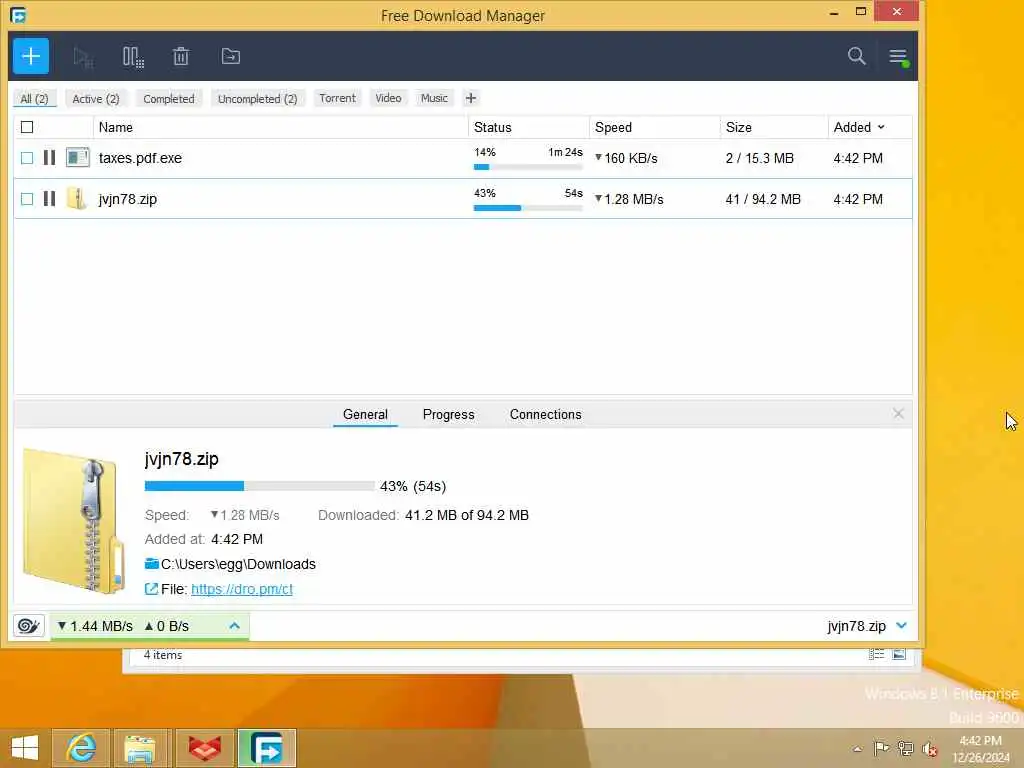This screenshot has width=1024, height=768.
Task: Select the Completed filter tab
Action: (169, 99)
